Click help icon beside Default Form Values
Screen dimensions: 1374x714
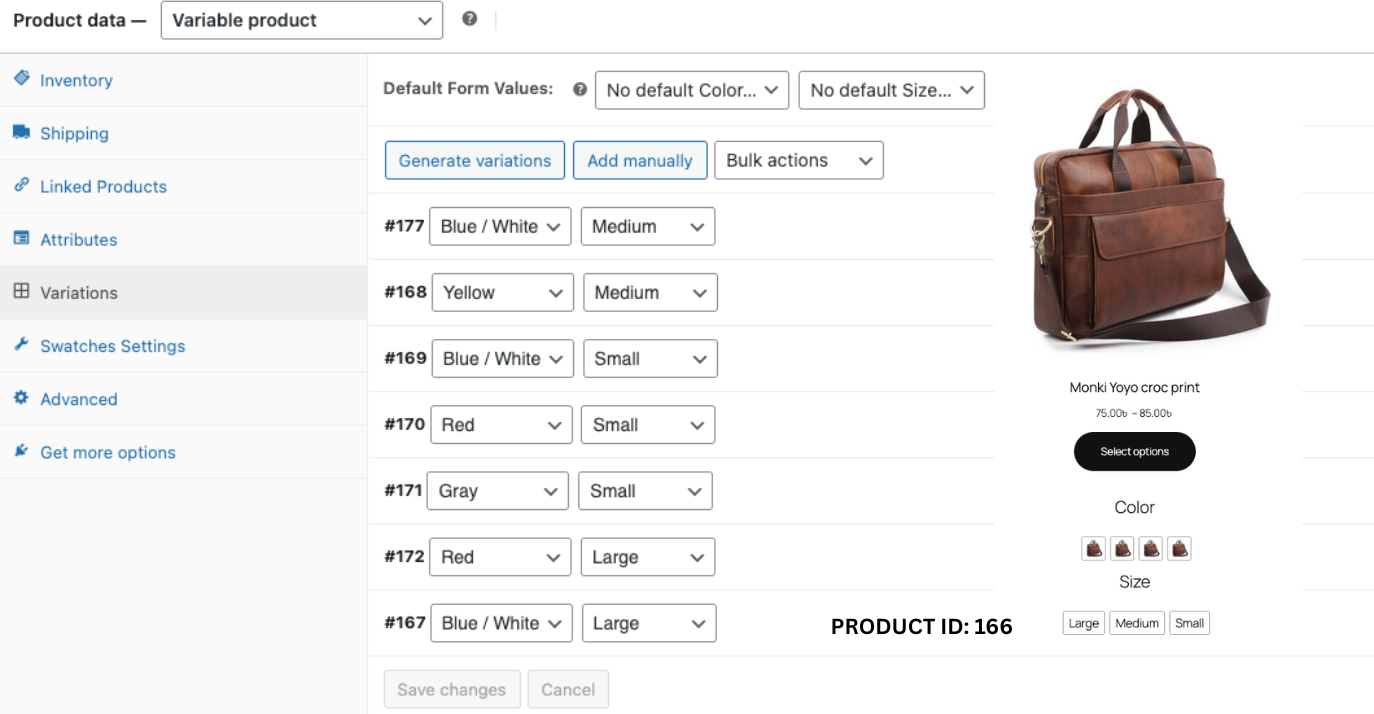(580, 89)
